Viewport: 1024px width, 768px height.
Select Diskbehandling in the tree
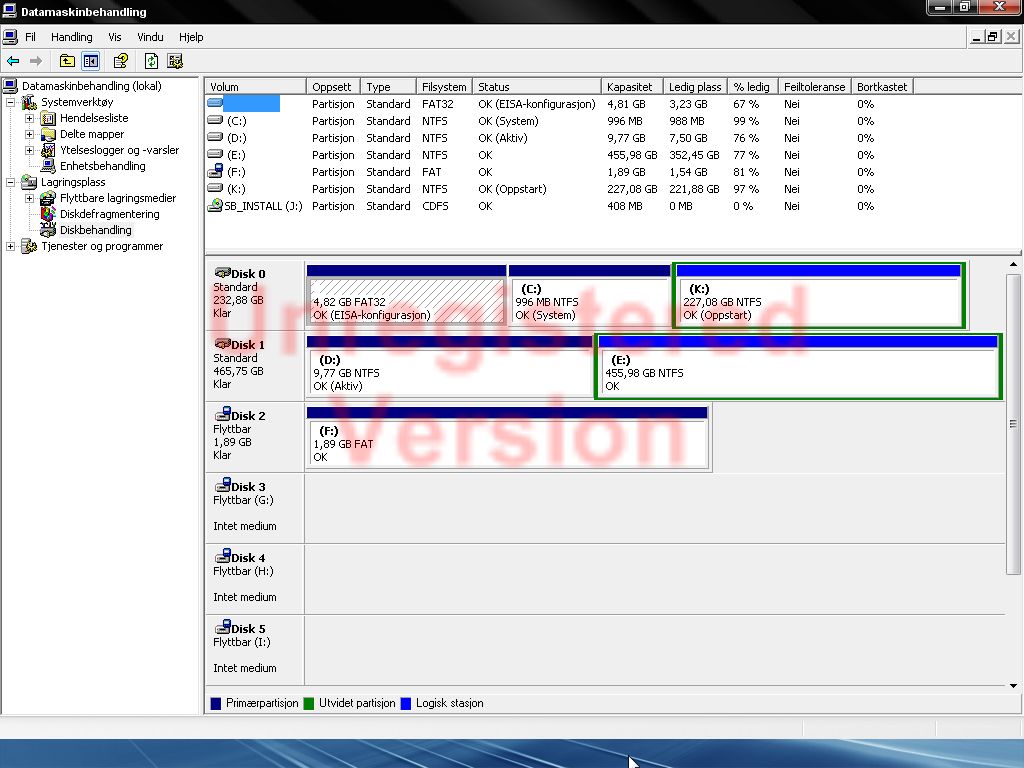tap(95, 230)
